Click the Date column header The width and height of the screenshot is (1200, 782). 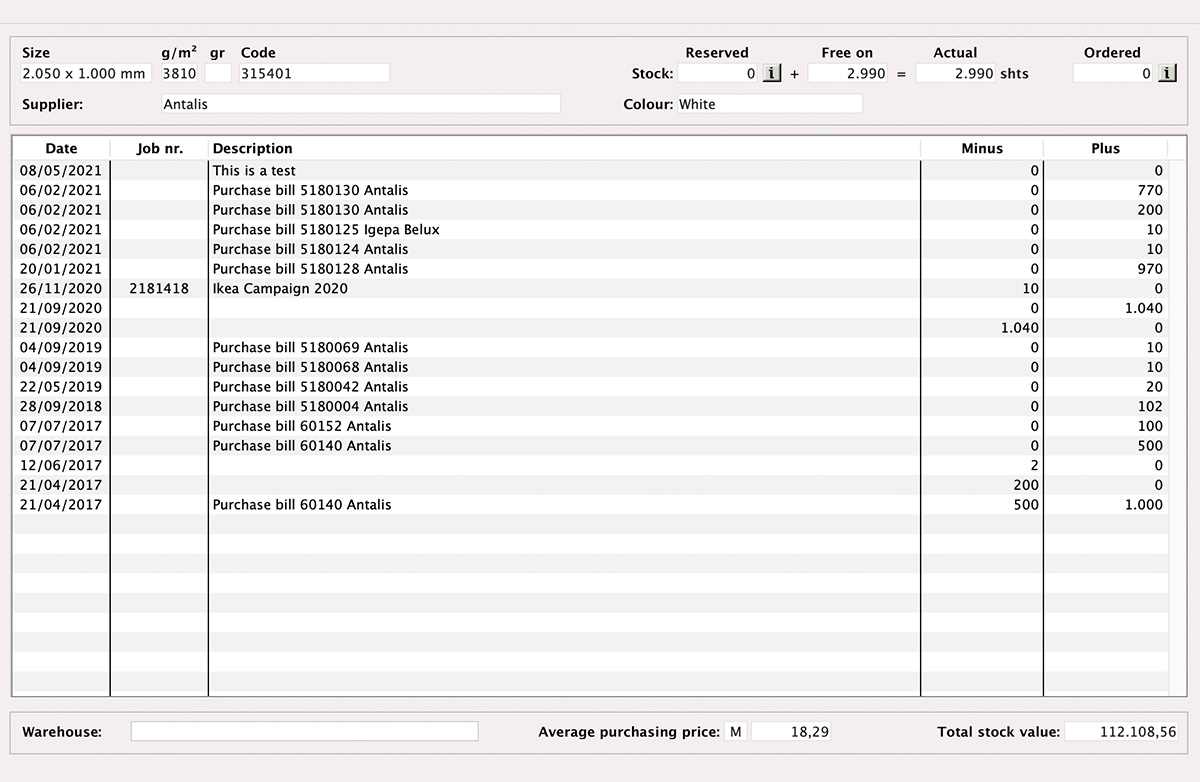(x=61, y=148)
